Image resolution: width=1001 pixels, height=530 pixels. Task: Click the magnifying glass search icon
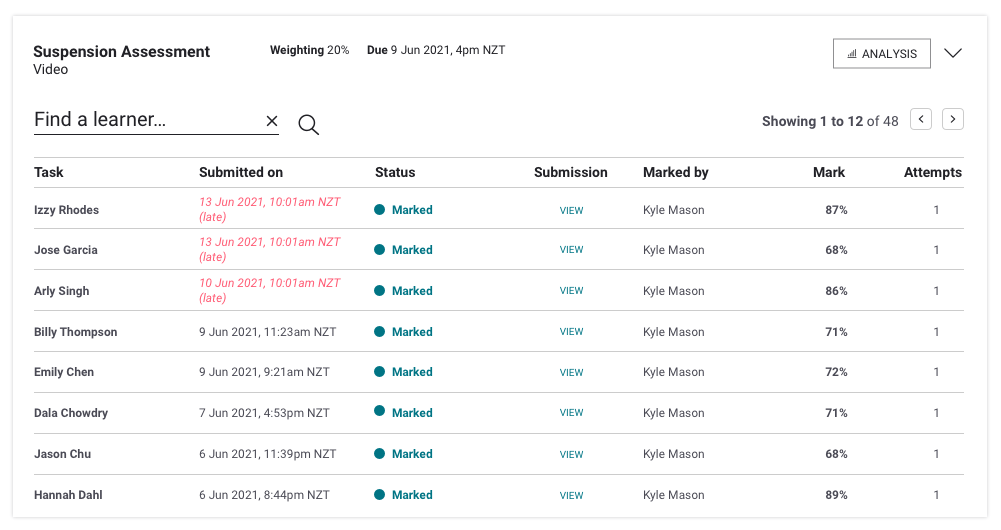(x=309, y=125)
